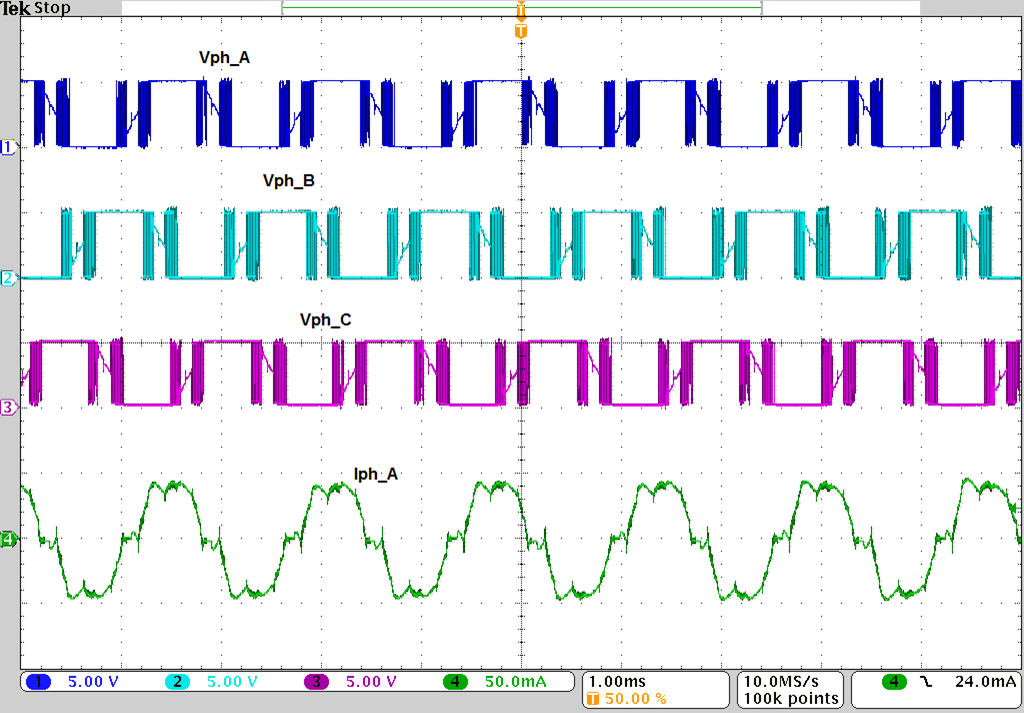The width and height of the screenshot is (1024, 713).
Task: Select channel 2 ground marker on left edge
Action: [x=9, y=278]
